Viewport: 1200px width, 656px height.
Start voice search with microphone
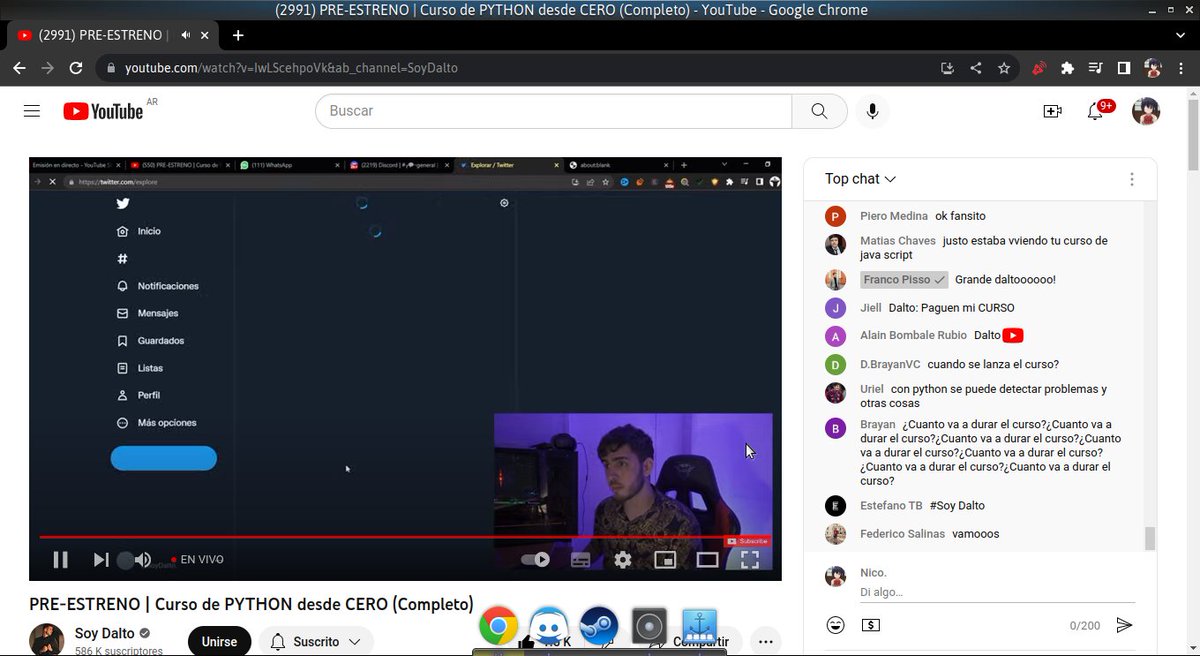coord(873,111)
